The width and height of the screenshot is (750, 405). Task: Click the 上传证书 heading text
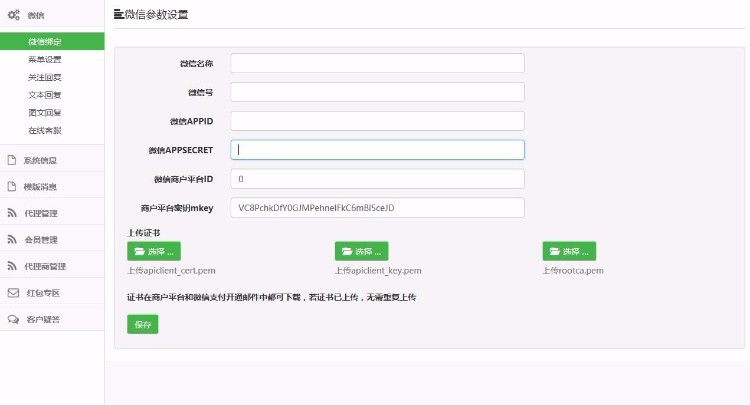click(143, 233)
